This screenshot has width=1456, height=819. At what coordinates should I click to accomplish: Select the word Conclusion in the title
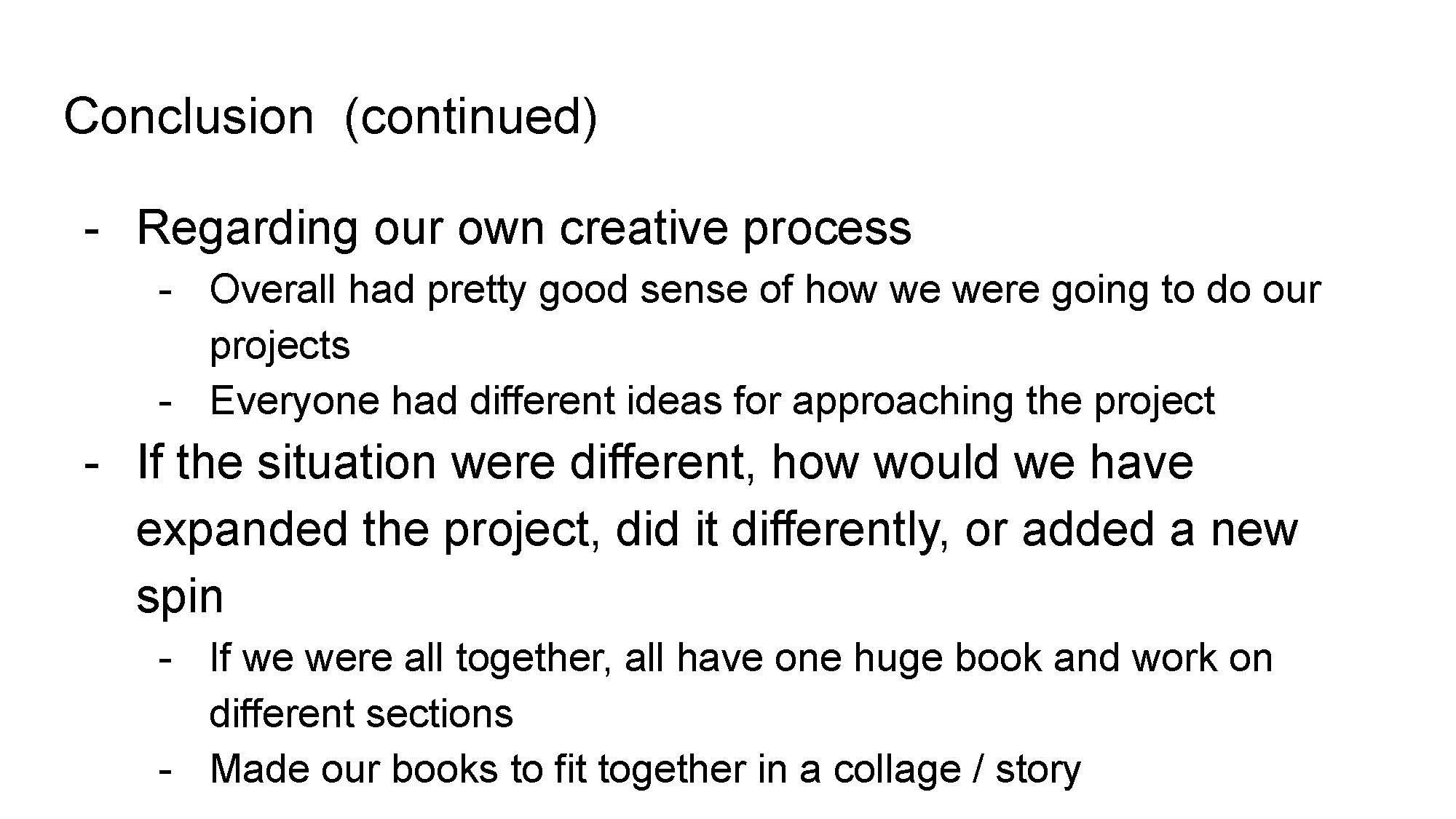pos(189,116)
